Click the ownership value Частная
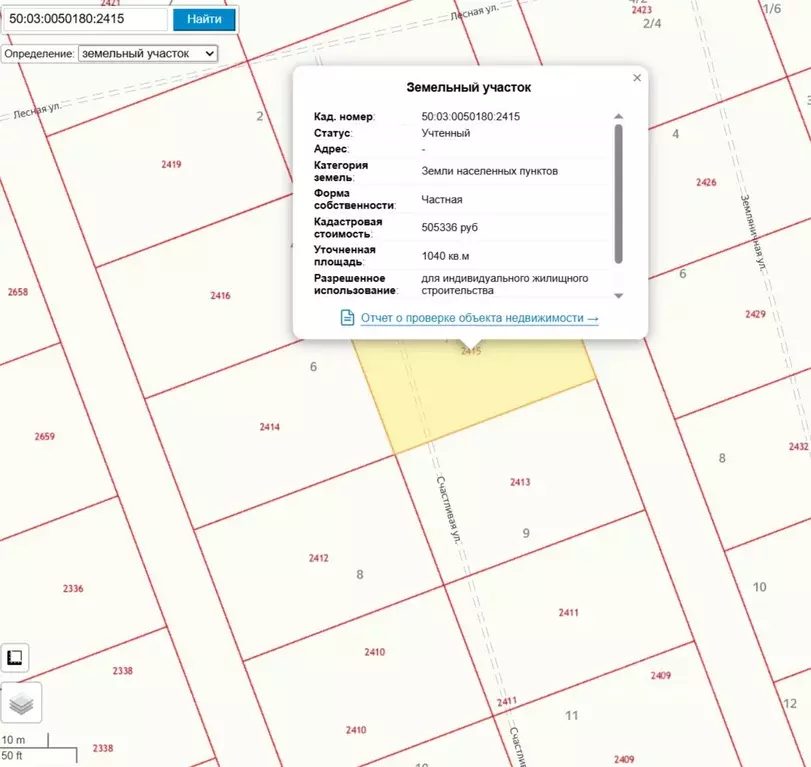This screenshot has height=767, width=811. (442, 200)
